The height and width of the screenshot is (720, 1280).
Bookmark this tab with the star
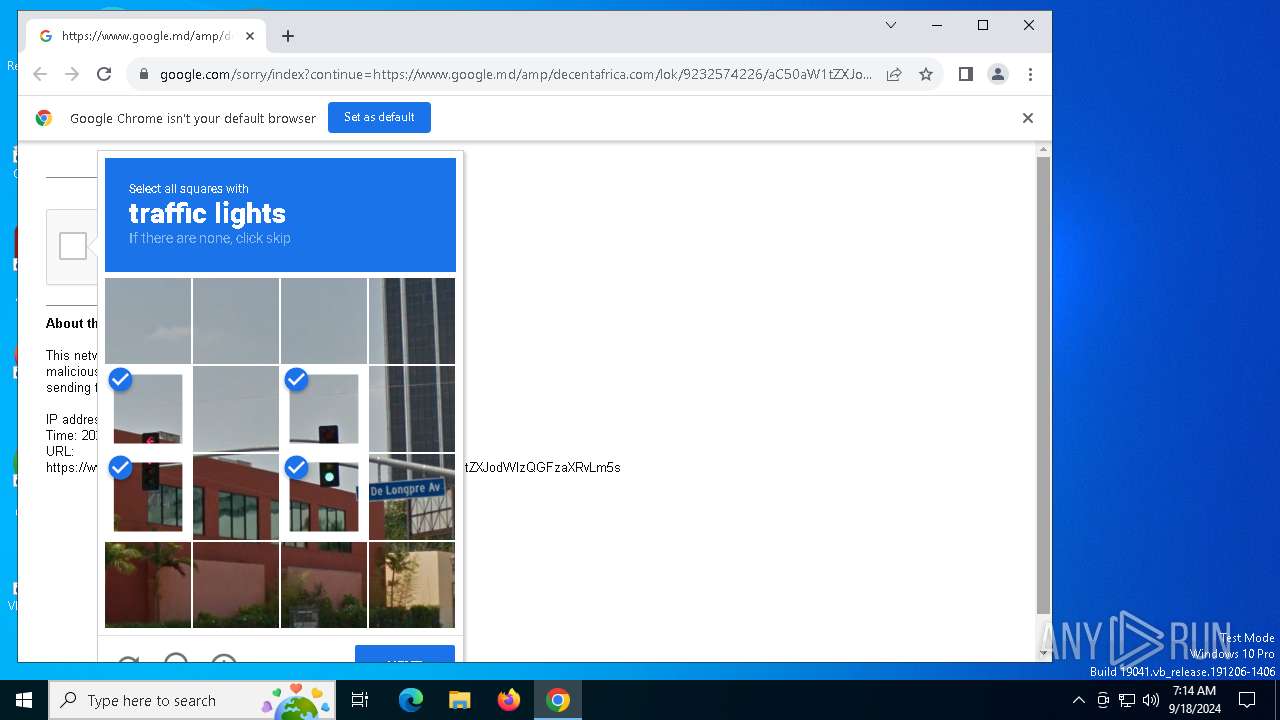coord(926,74)
